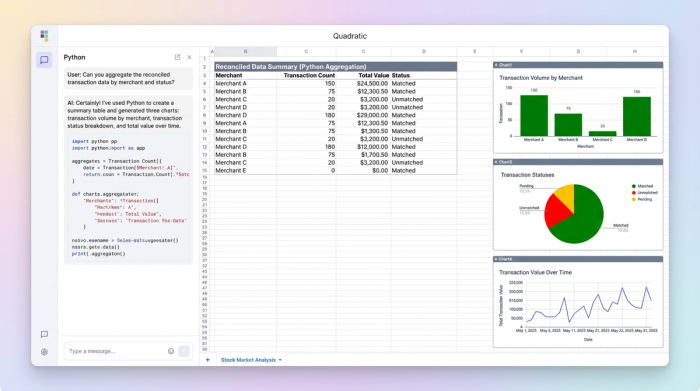Click the Transaction Statuses chart title bar
Screen dimensions: 700x391
(x=578, y=162)
